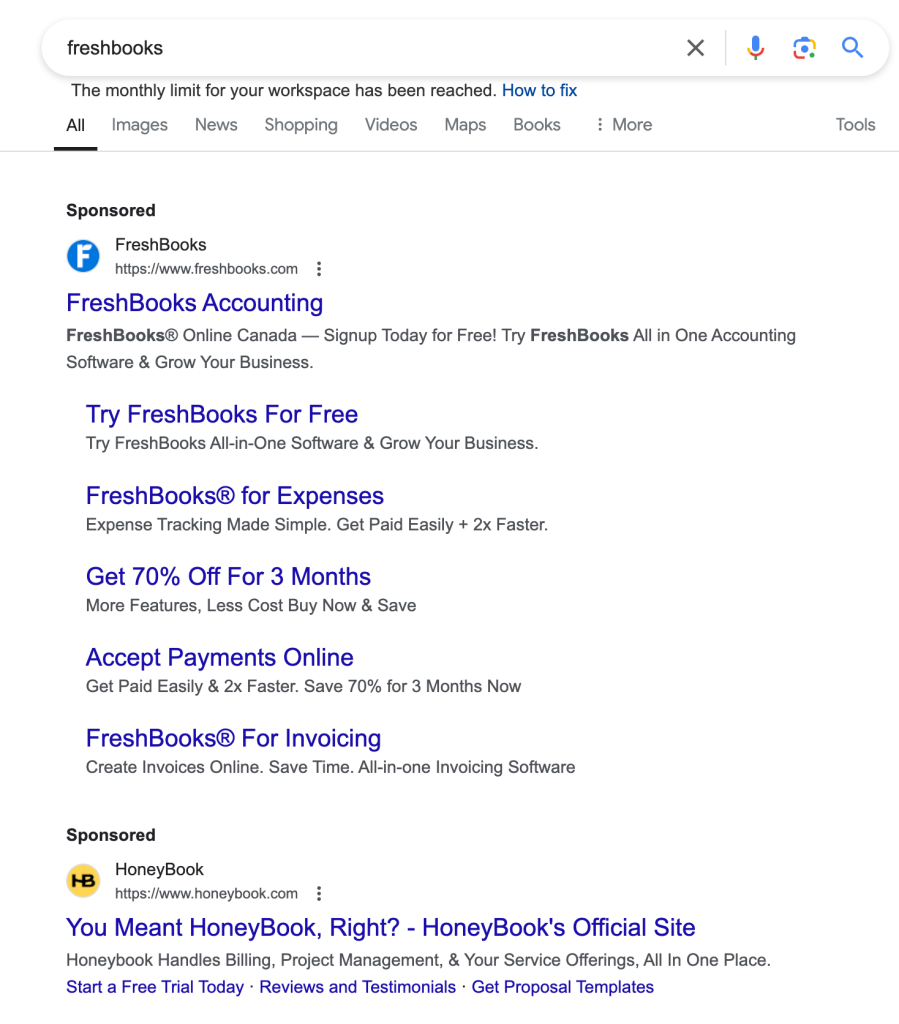Expand the More search categories menu
899x1024 pixels.
[623, 124]
